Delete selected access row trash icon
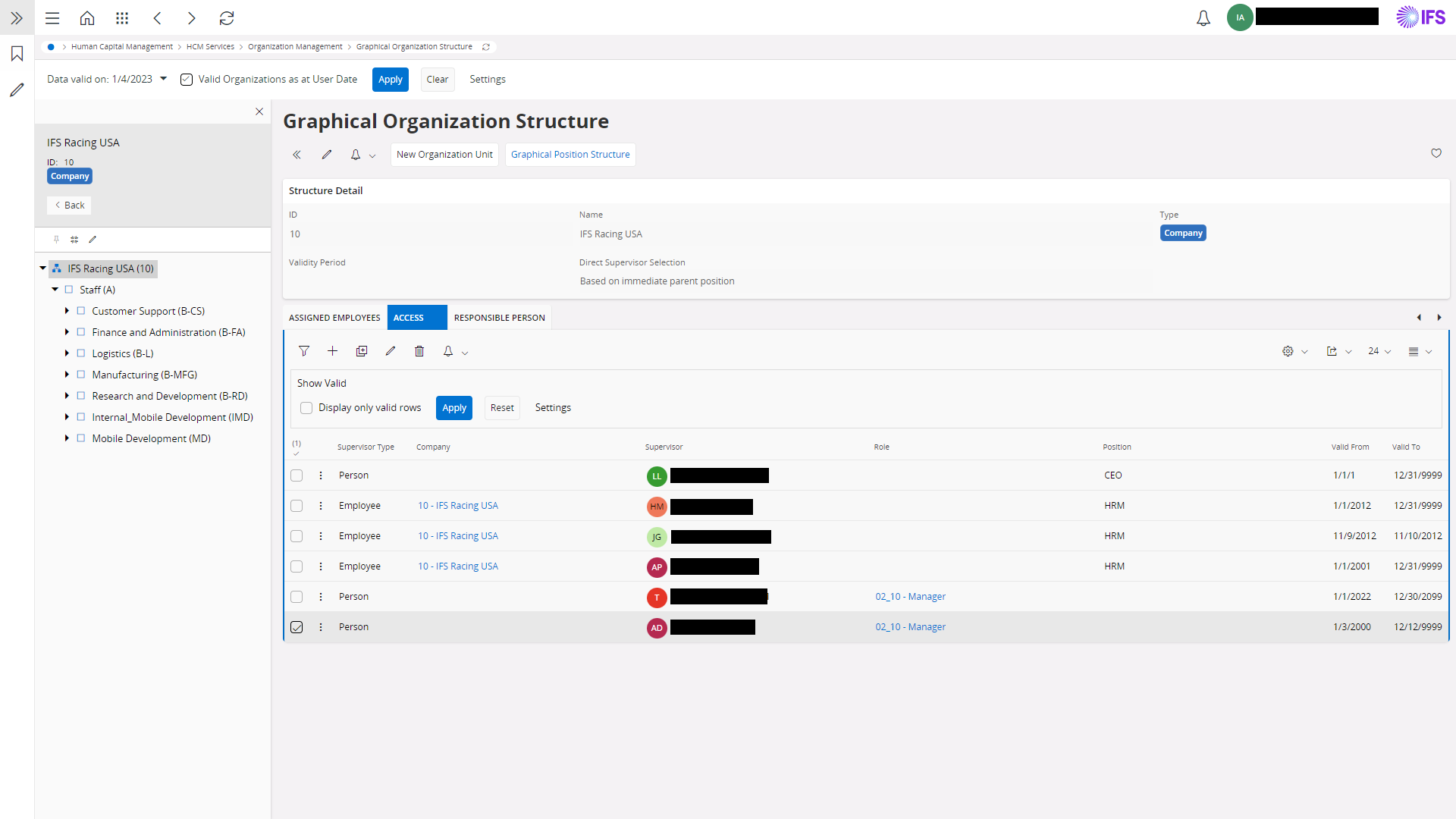This screenshot has height=819, width=1456. pyautogui.click(x=419, y=351)
